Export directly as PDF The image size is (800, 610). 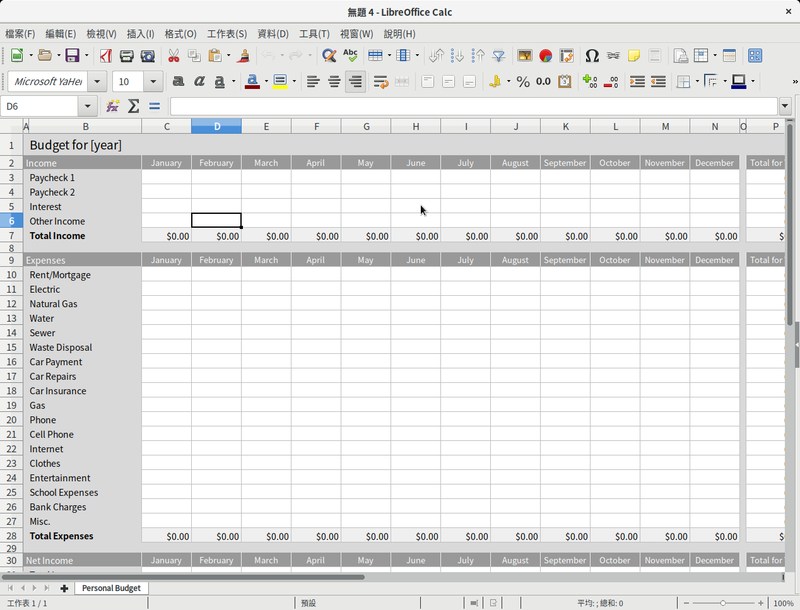click(106, 56)
